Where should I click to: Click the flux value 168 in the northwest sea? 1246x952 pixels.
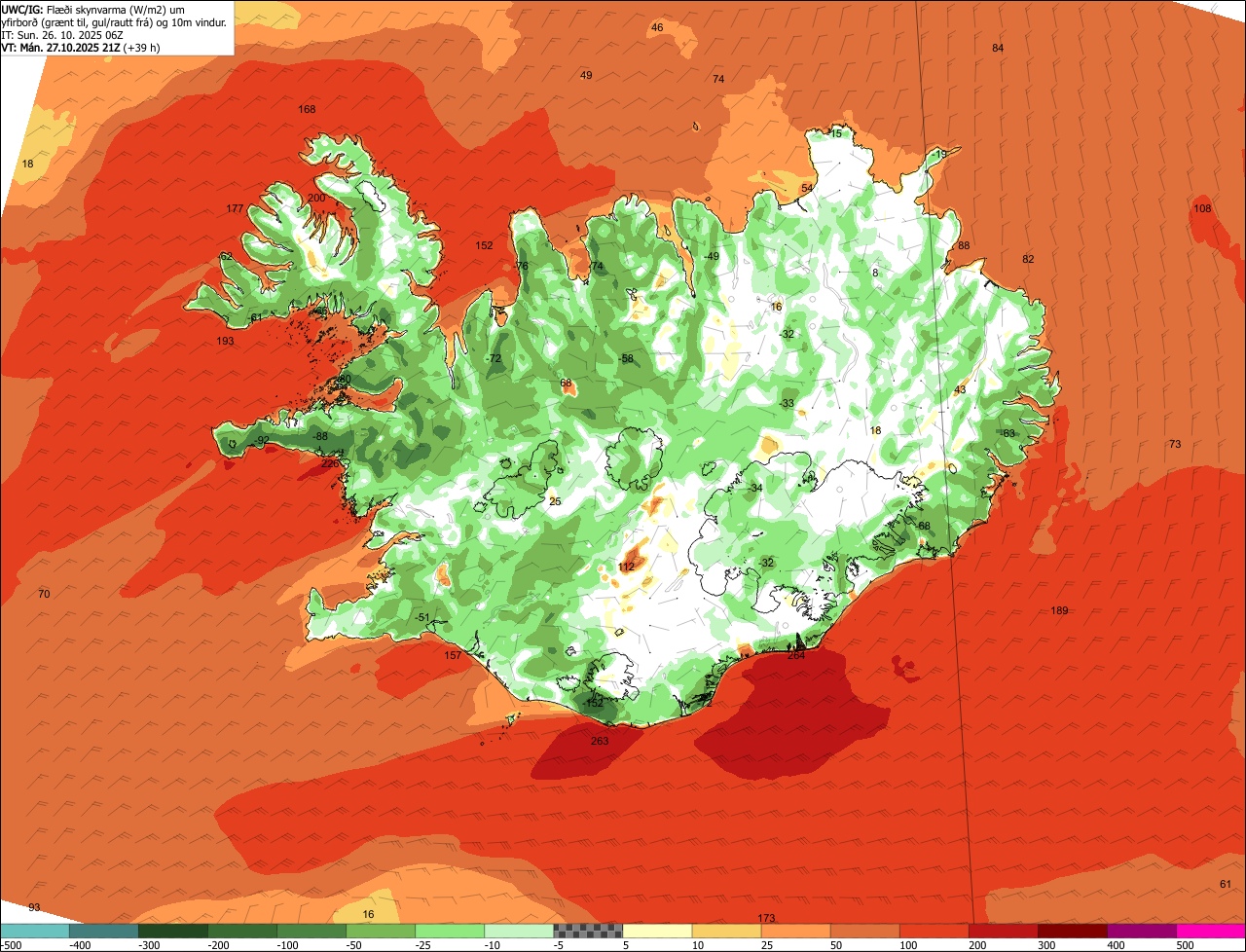click(x=307, y=109)
